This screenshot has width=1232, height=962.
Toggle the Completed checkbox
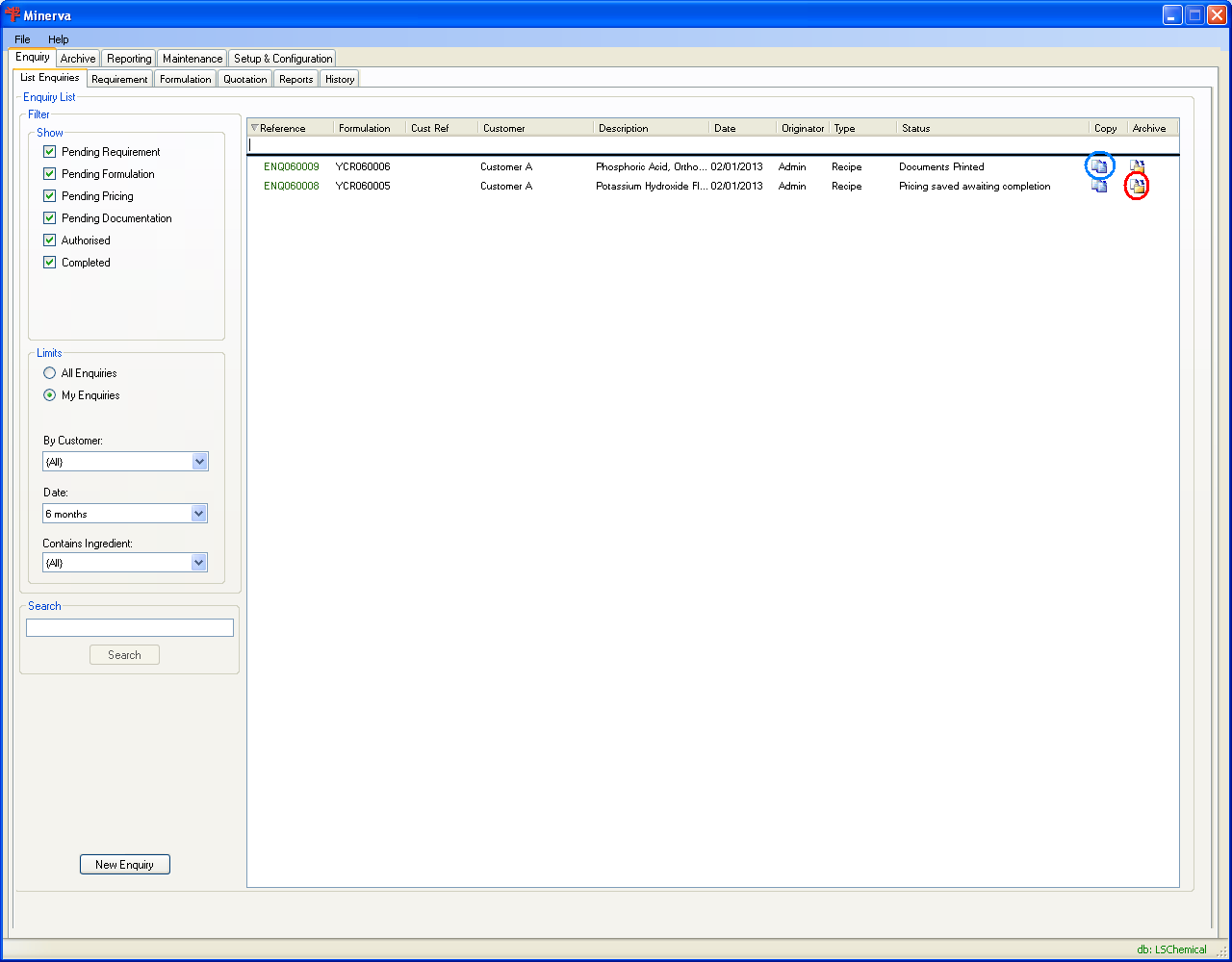[x=50, y=263]
